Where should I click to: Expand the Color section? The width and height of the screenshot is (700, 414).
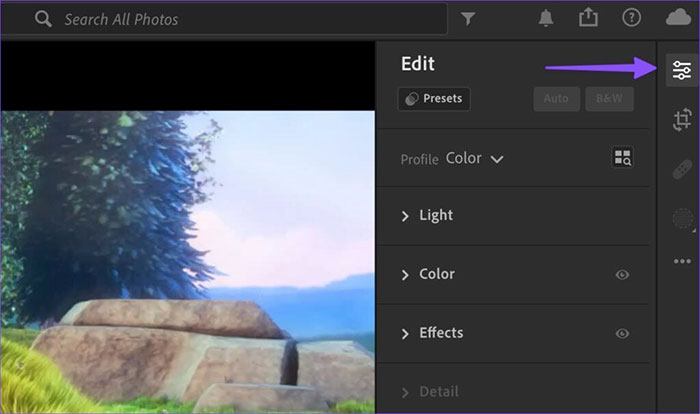coord(428,274)
